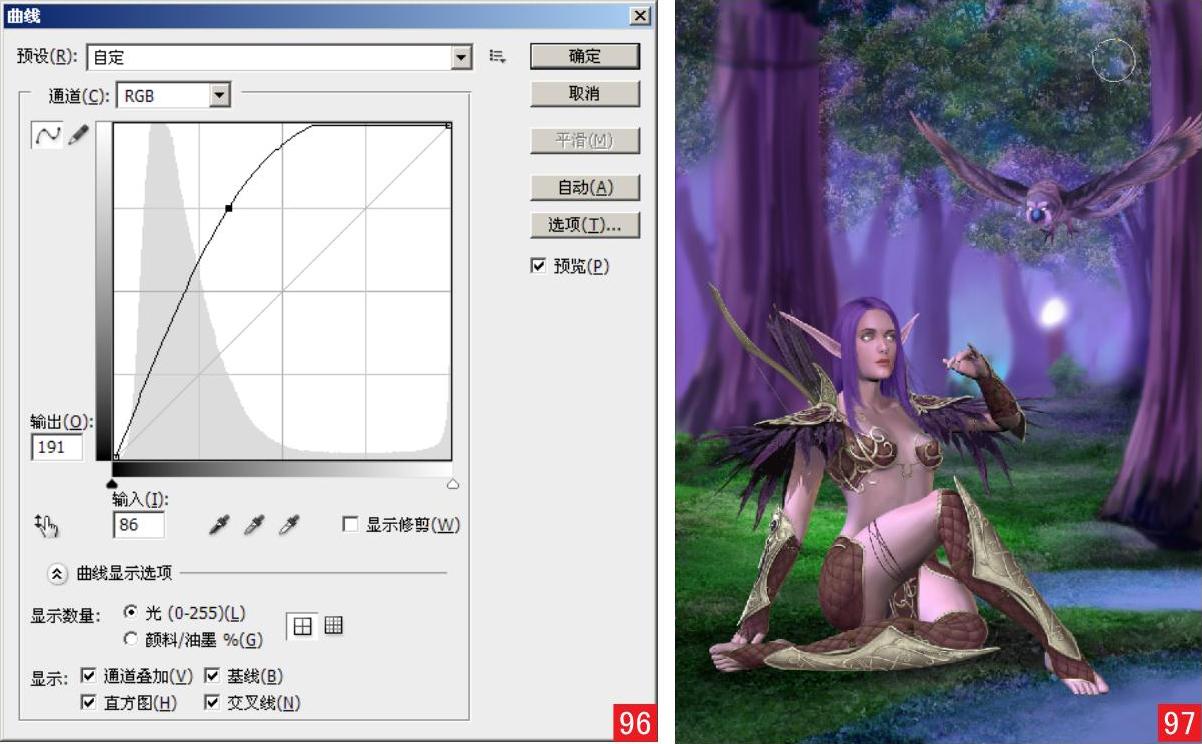Click the 输入 value field
1202x744 pixels.
point(138,524)
